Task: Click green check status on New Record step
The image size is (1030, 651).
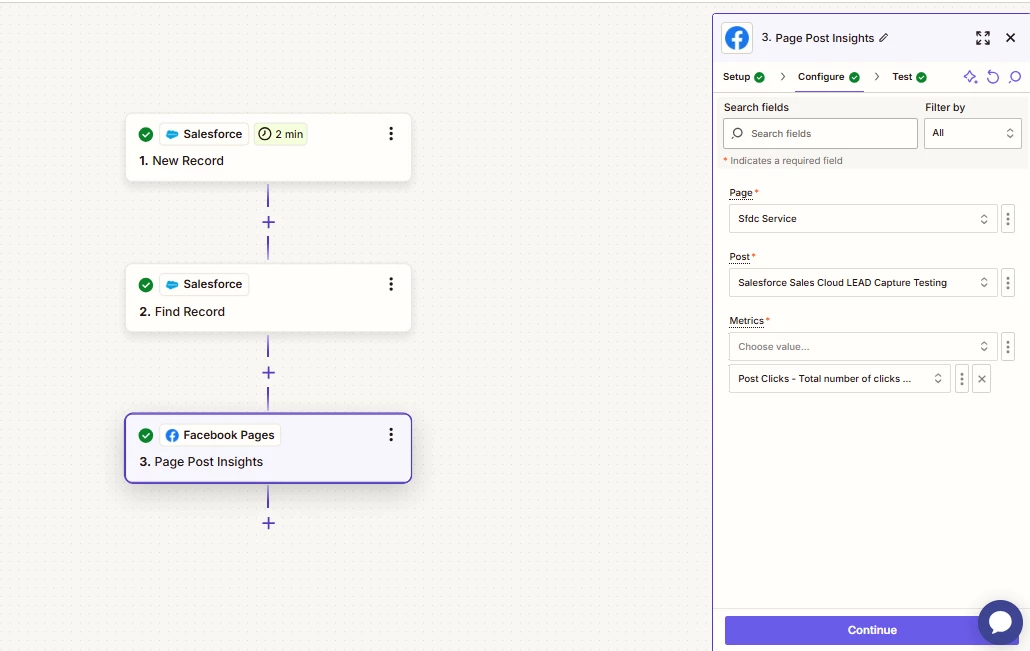Action: 146,135
